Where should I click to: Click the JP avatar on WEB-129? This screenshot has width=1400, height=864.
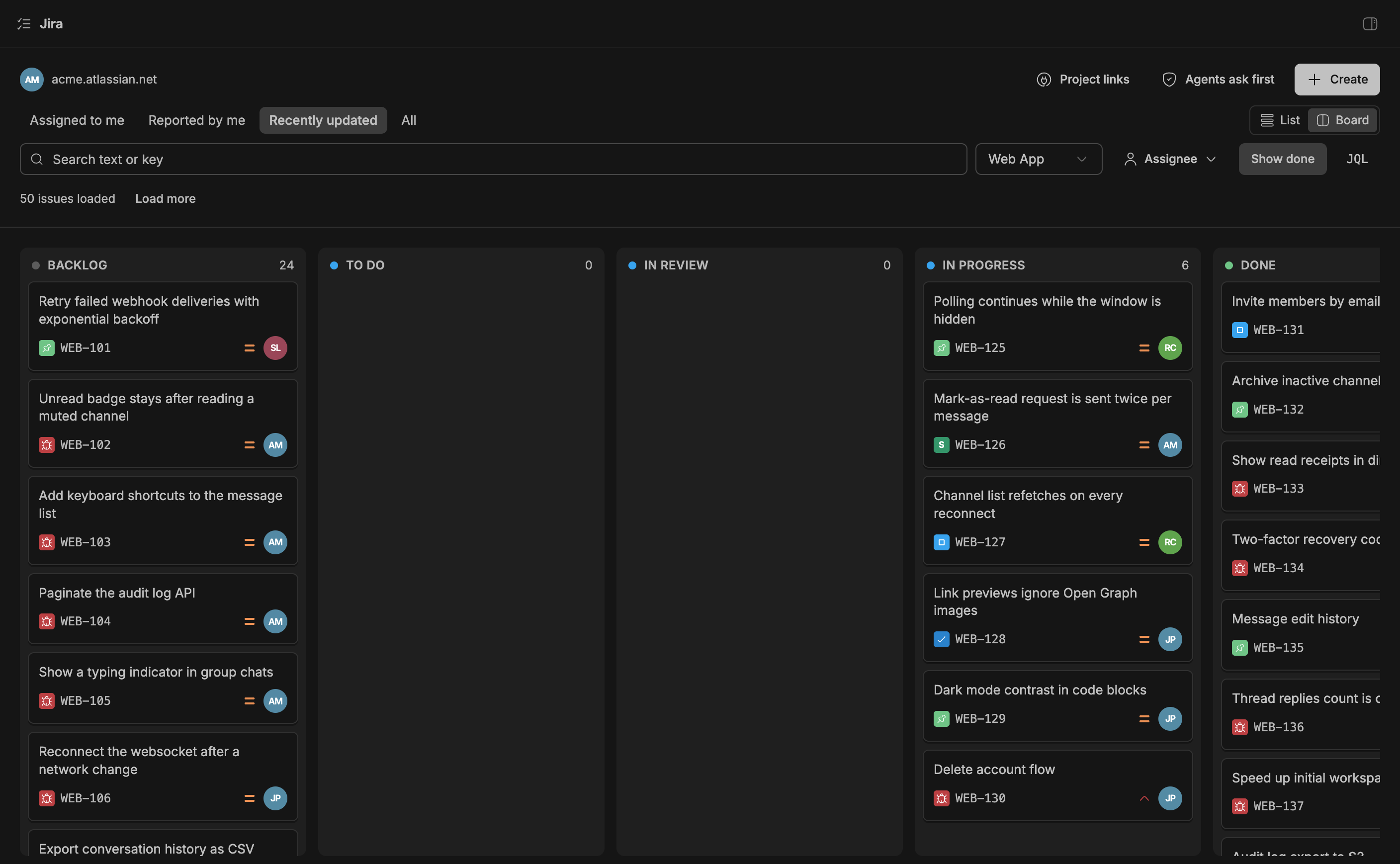1170,718
